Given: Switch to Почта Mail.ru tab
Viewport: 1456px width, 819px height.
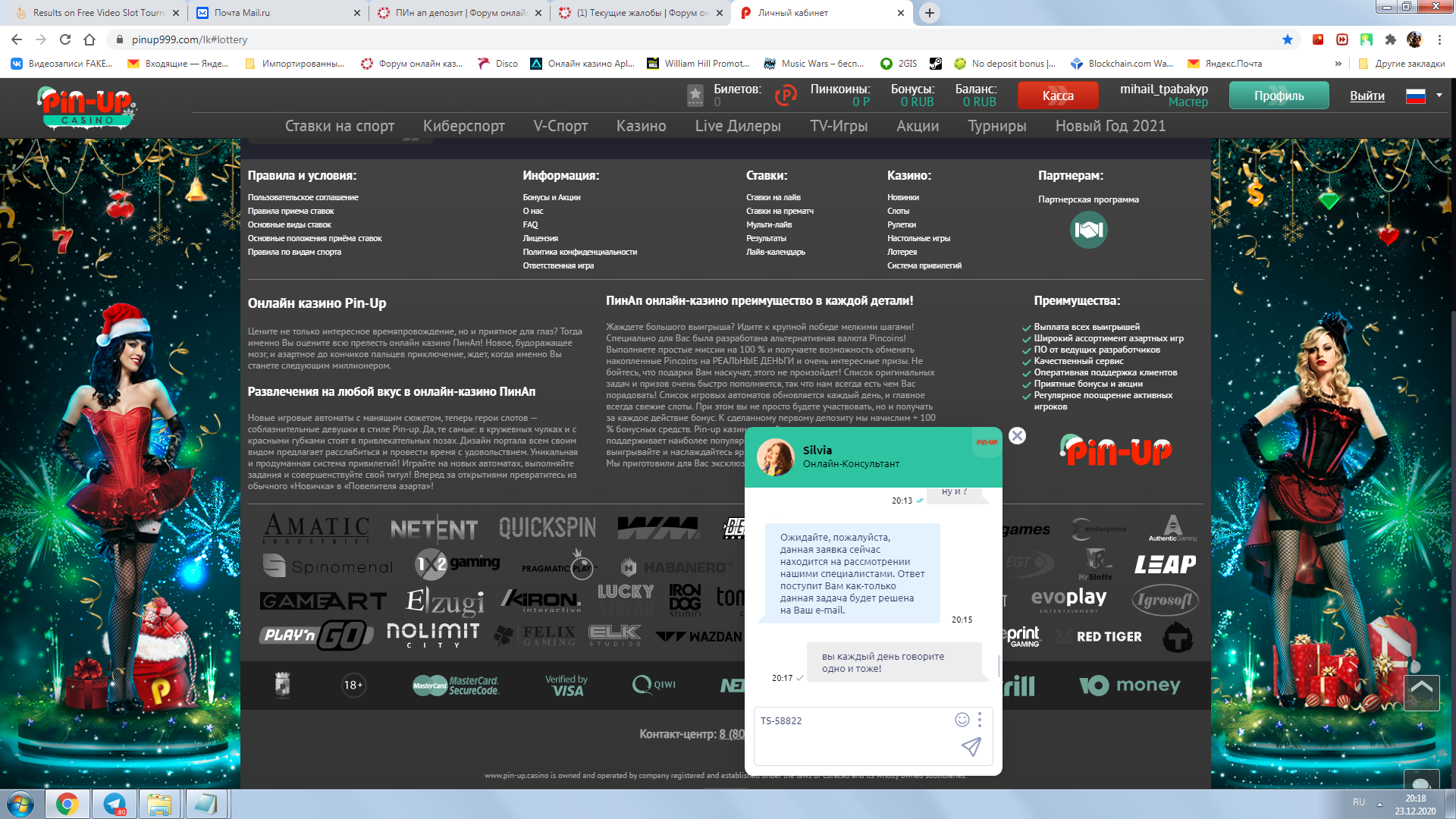Looking at the screenshot, I should click(x=278, y=13).
